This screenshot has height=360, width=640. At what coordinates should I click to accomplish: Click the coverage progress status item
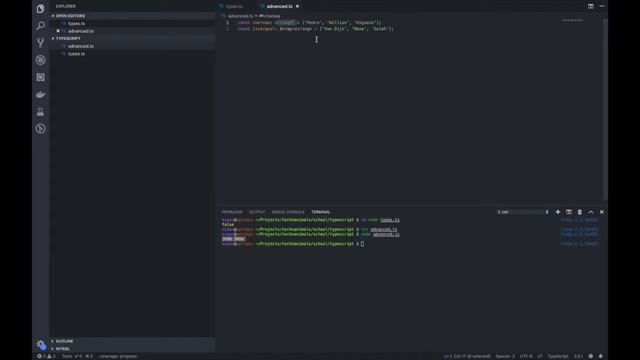tap(118, 356)
